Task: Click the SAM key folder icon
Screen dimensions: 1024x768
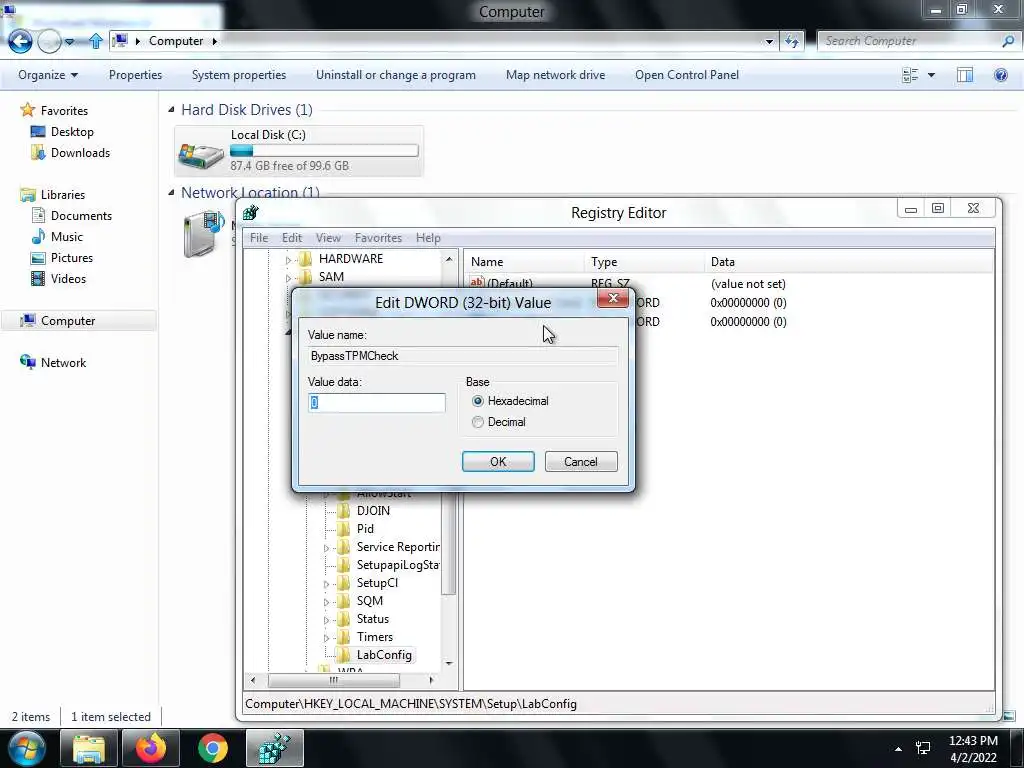Action: [305, 277]
